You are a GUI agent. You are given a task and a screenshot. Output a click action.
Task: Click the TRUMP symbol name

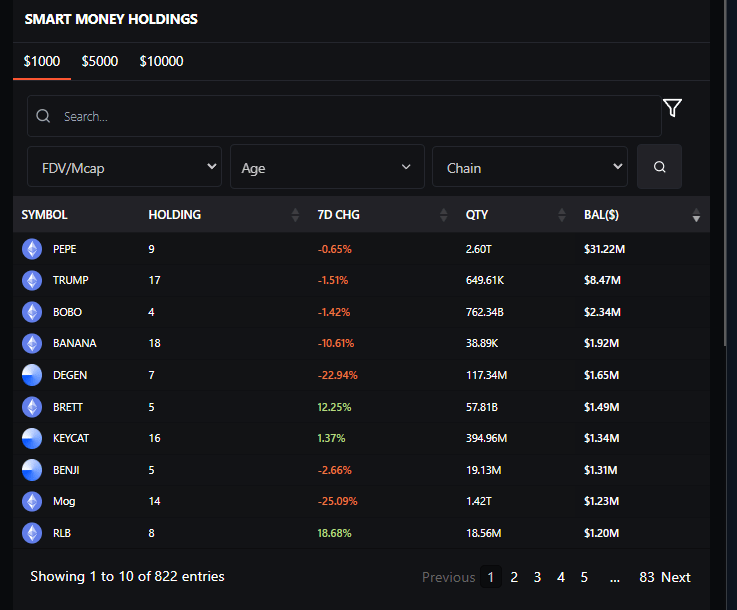[71, 281]
